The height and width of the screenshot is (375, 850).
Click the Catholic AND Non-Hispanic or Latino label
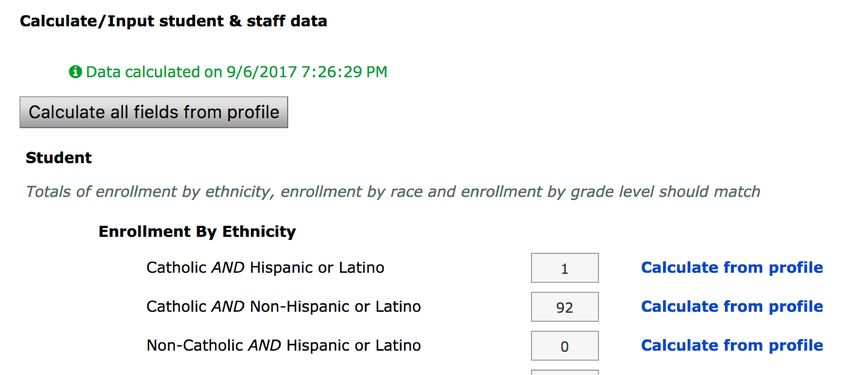click(x=284, y=307)
